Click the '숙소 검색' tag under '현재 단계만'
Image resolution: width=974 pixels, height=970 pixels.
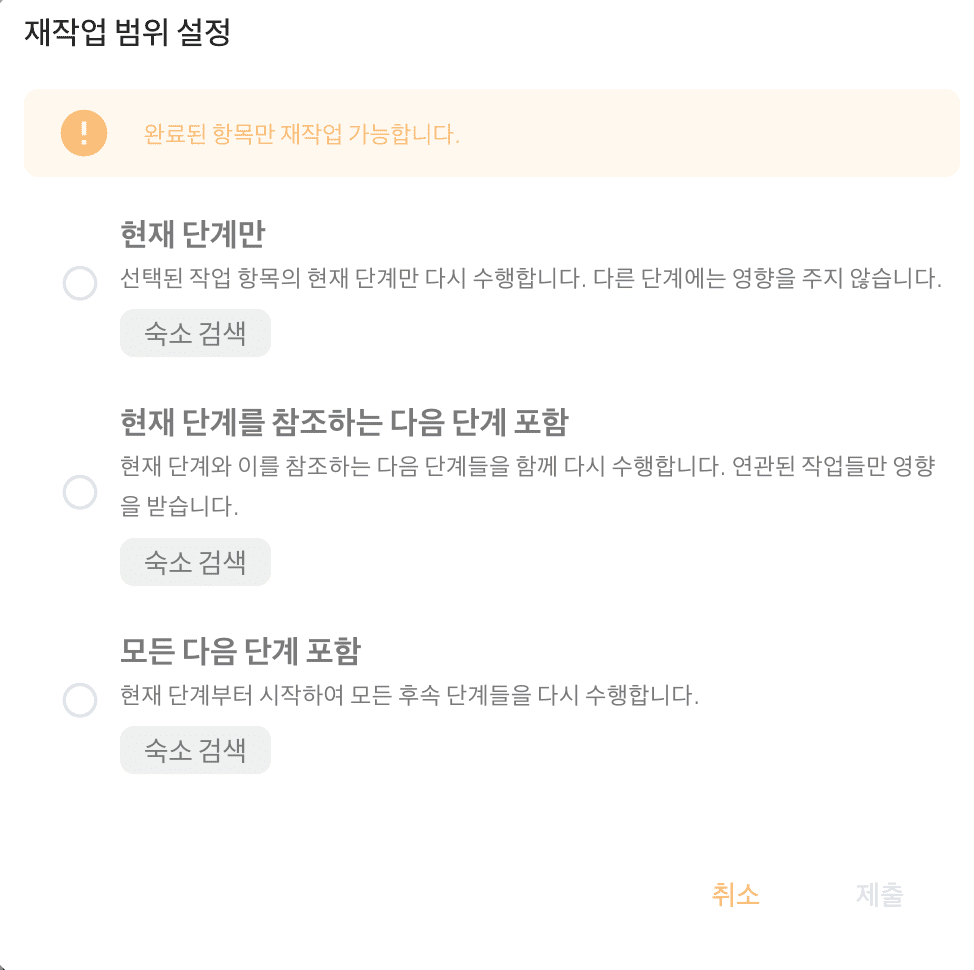point(195,333)
